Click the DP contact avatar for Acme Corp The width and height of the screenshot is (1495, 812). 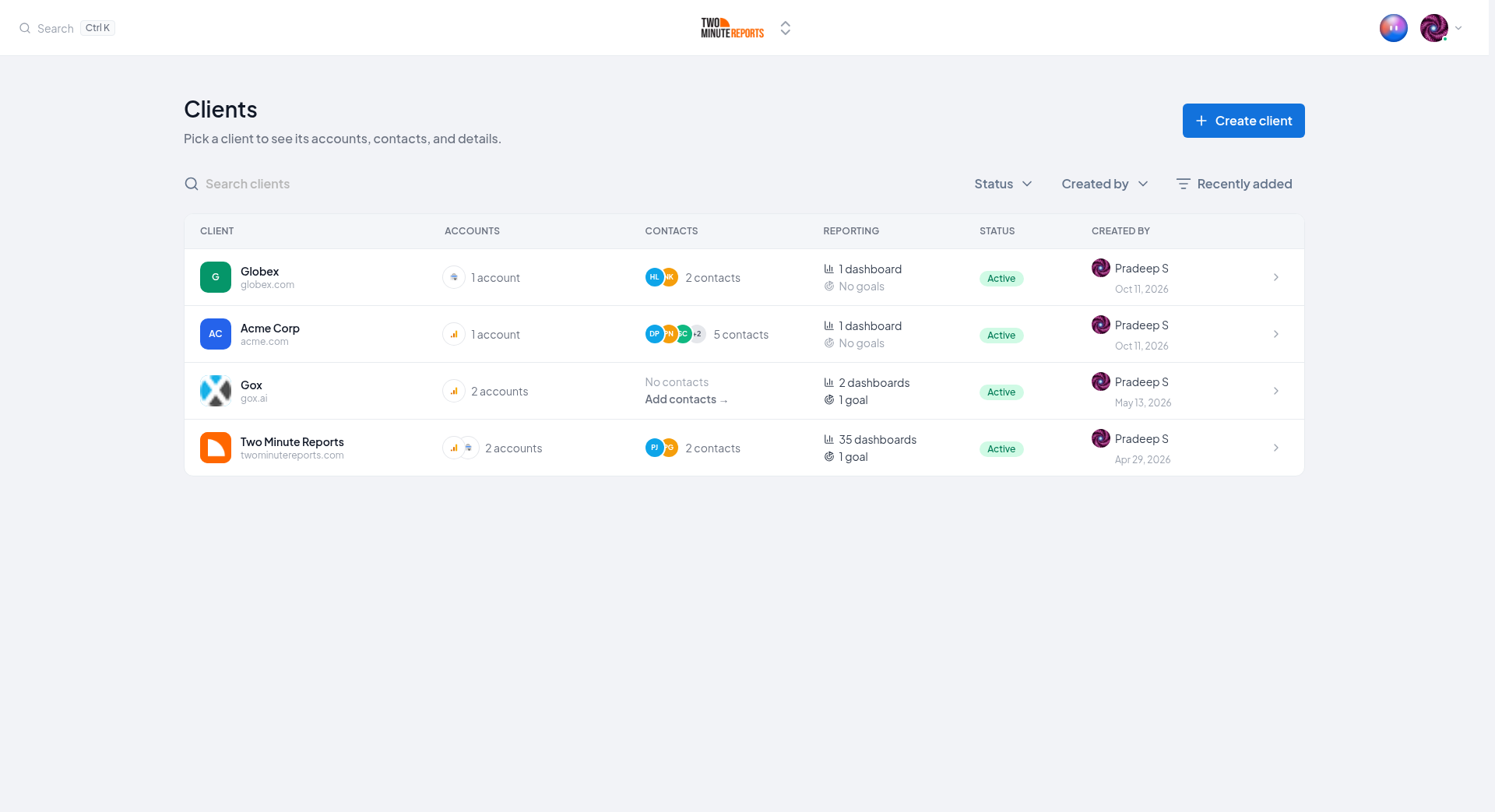654,334
